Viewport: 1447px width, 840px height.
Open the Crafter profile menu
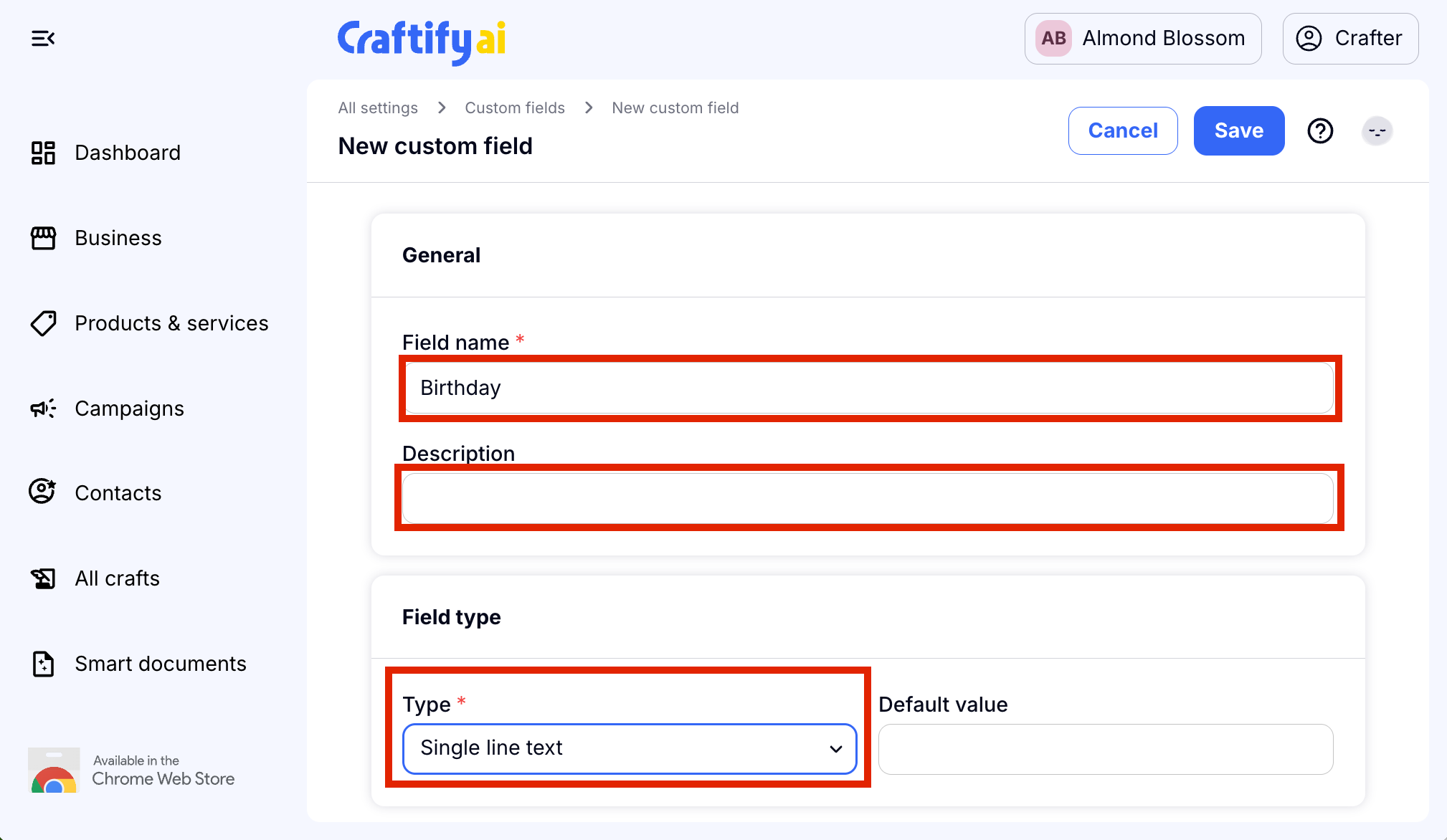(1349, 39)
